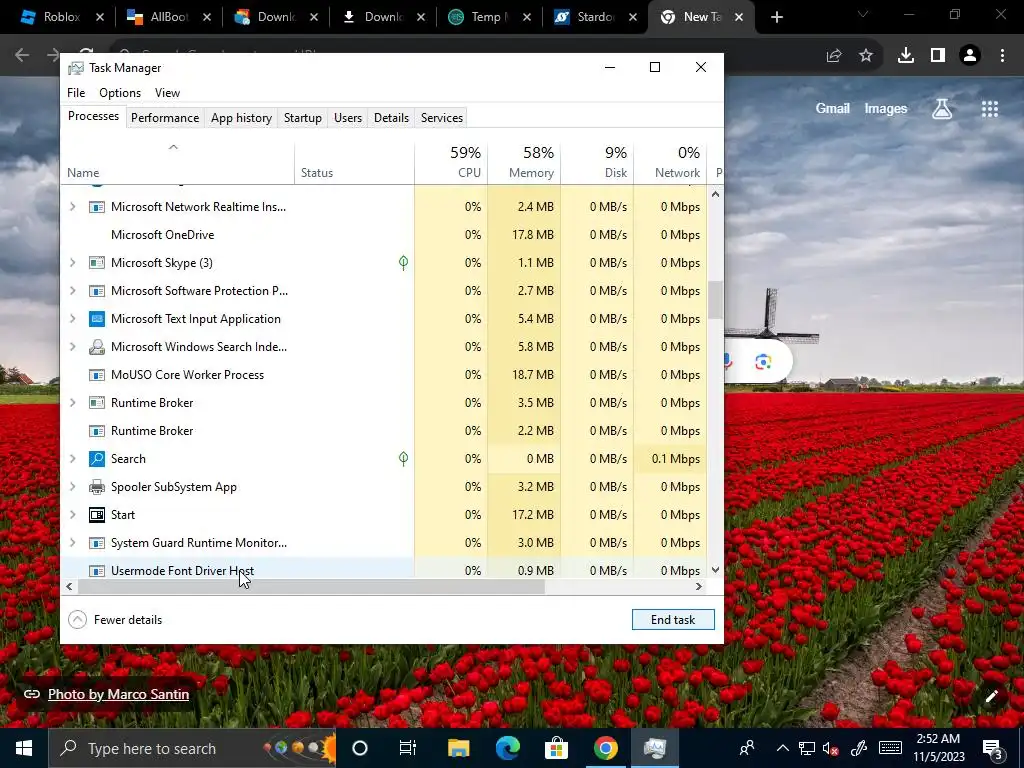Click vertical scrollbar thumb in process list
Image resolution: width=1024 pixels, height=768 pixels.
pyautogui.click(x=715, y=300)
